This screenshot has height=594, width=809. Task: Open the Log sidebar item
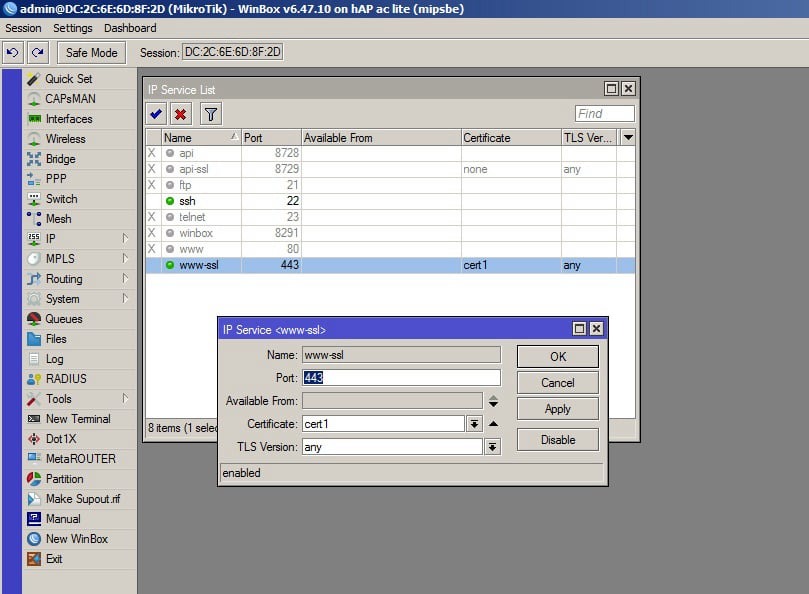point(54,359)
